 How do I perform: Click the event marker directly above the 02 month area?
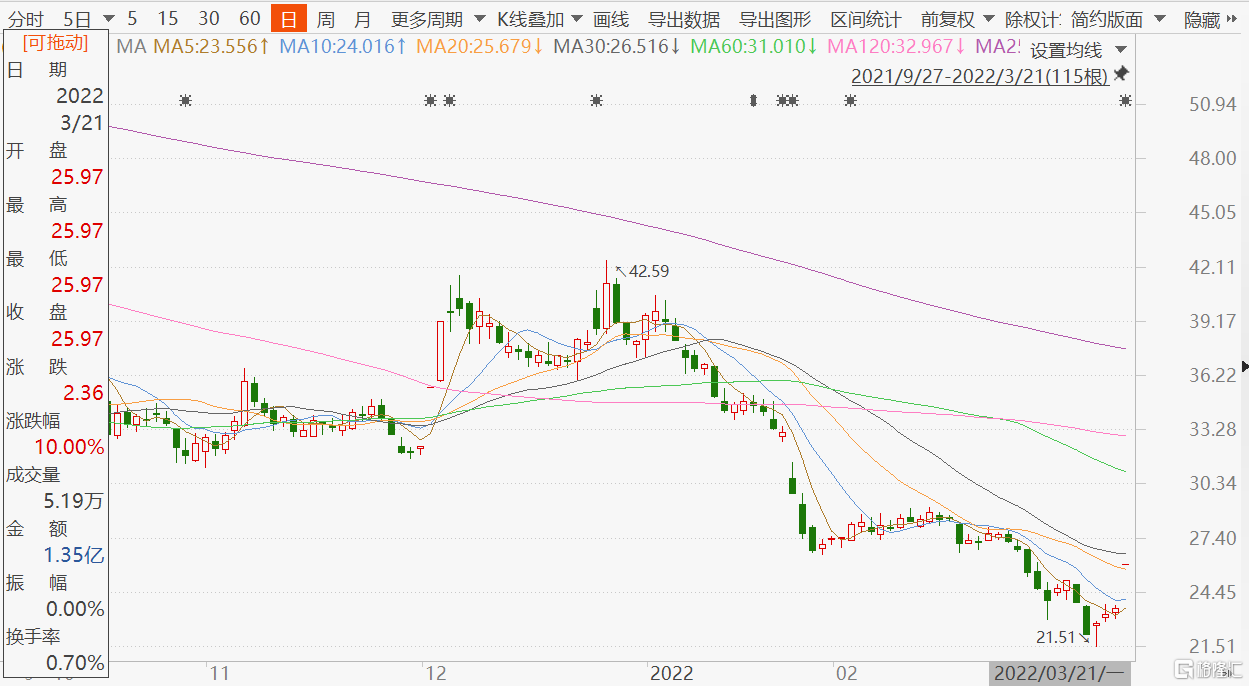(850, 100)
